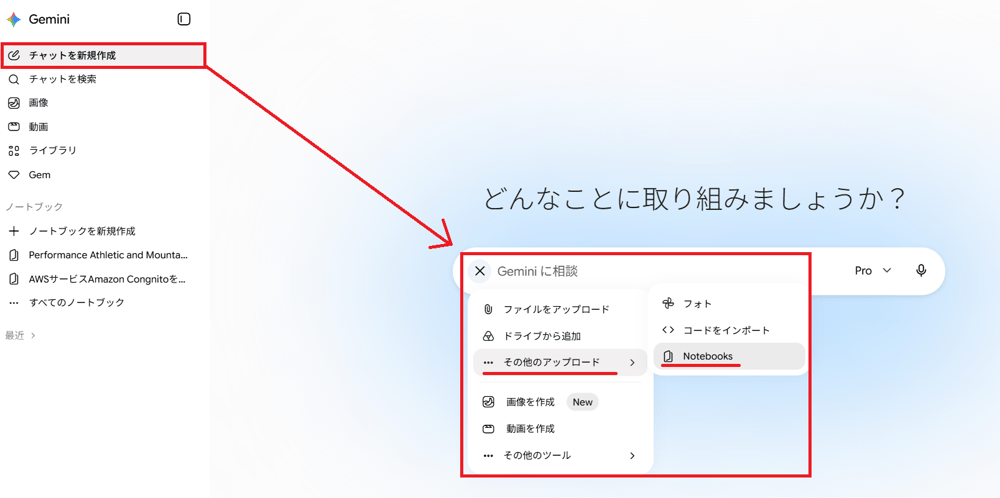Click the microphone icon in the prompt bar

pos(920,270)
